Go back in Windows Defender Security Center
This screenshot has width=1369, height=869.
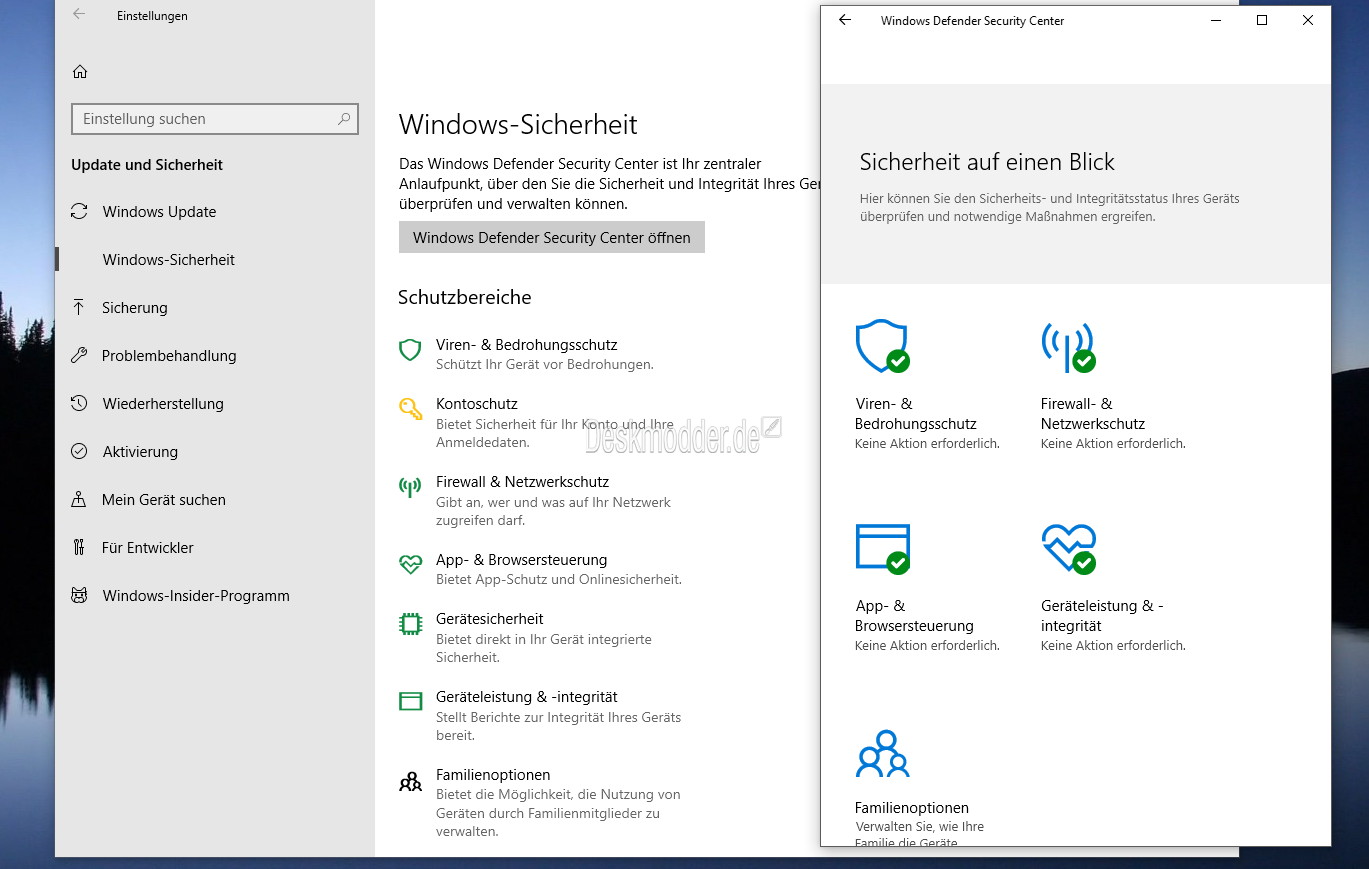(x=845, y=20)
